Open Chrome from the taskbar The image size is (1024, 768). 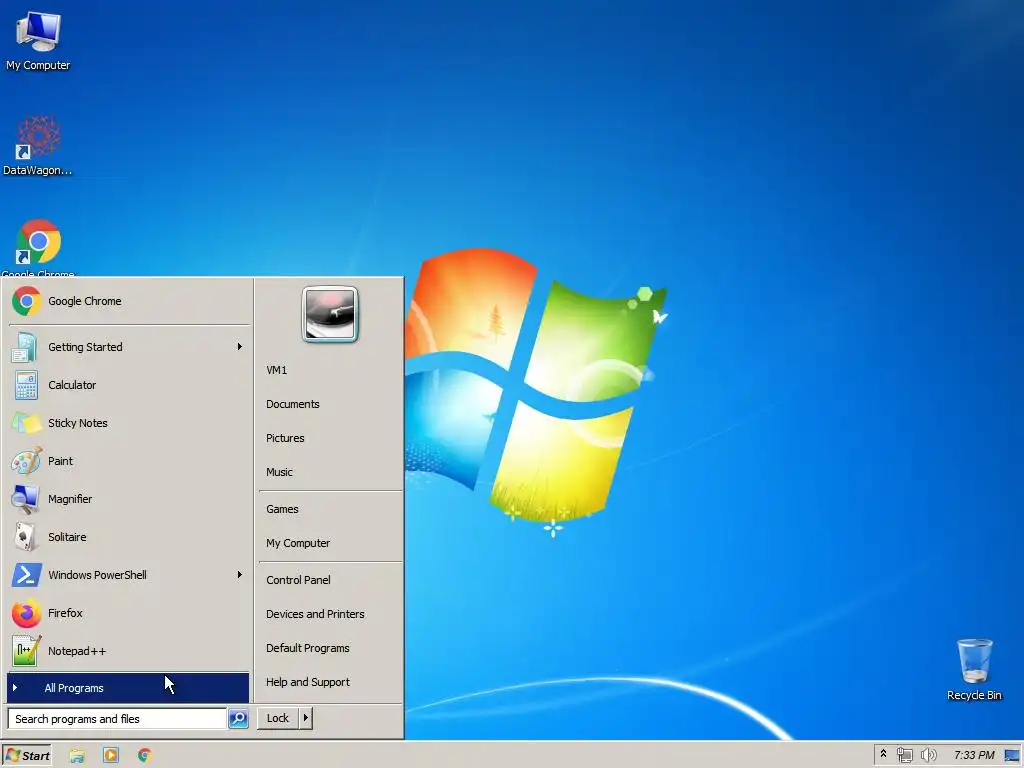tap(145, 756)
